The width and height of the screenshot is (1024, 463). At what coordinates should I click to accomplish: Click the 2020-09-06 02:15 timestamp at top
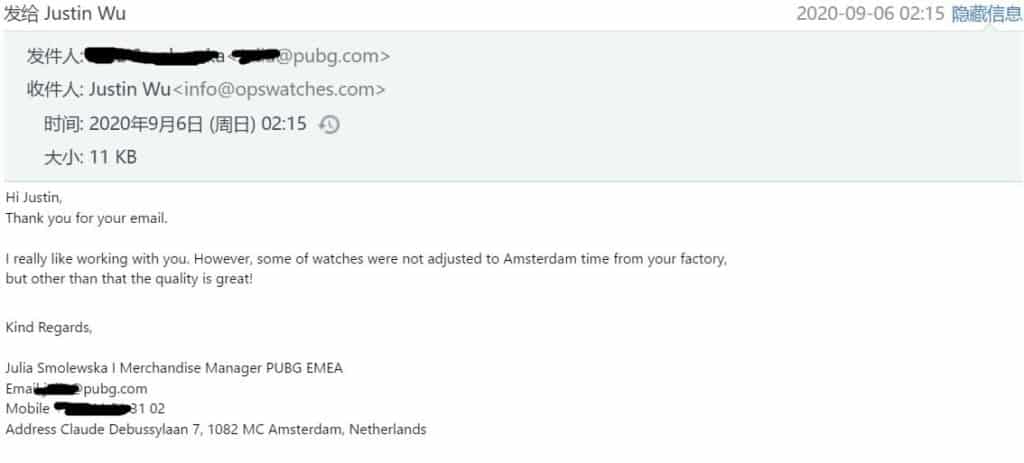[x=869, y=14]
